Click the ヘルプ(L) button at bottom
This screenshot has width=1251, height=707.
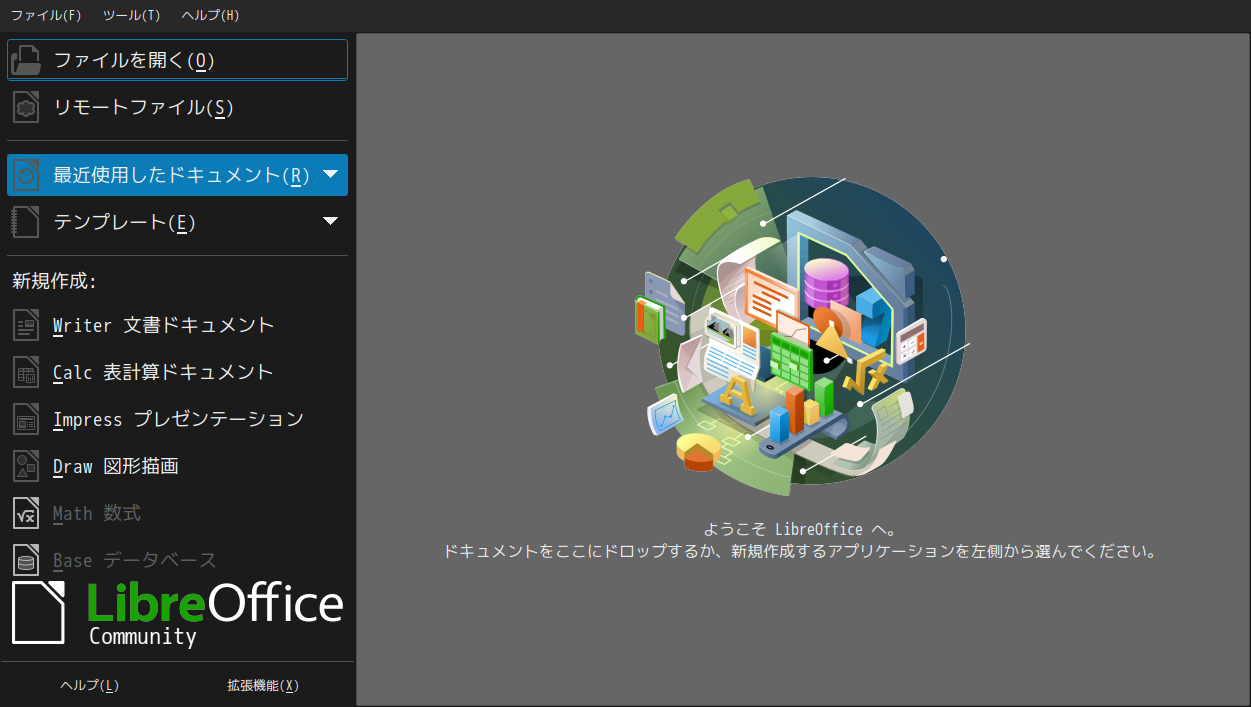pyautogui.click(x=90, y=685)
